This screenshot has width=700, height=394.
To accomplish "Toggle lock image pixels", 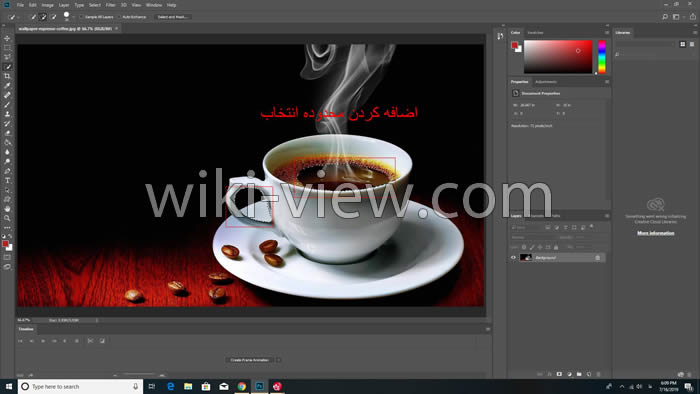I will pos(532,247).
